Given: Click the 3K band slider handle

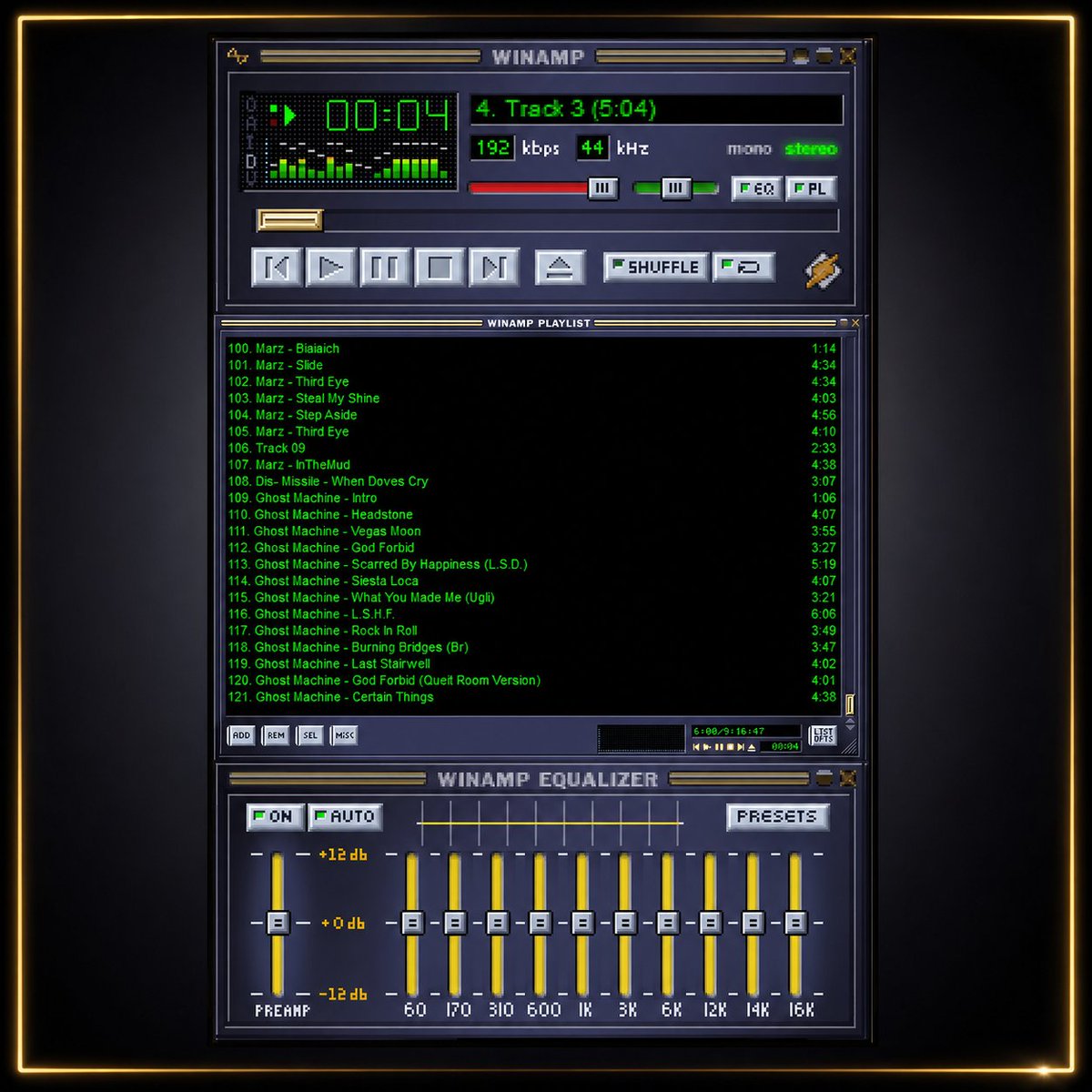Looking at the screenshot, I should click(x=625, y=923).
